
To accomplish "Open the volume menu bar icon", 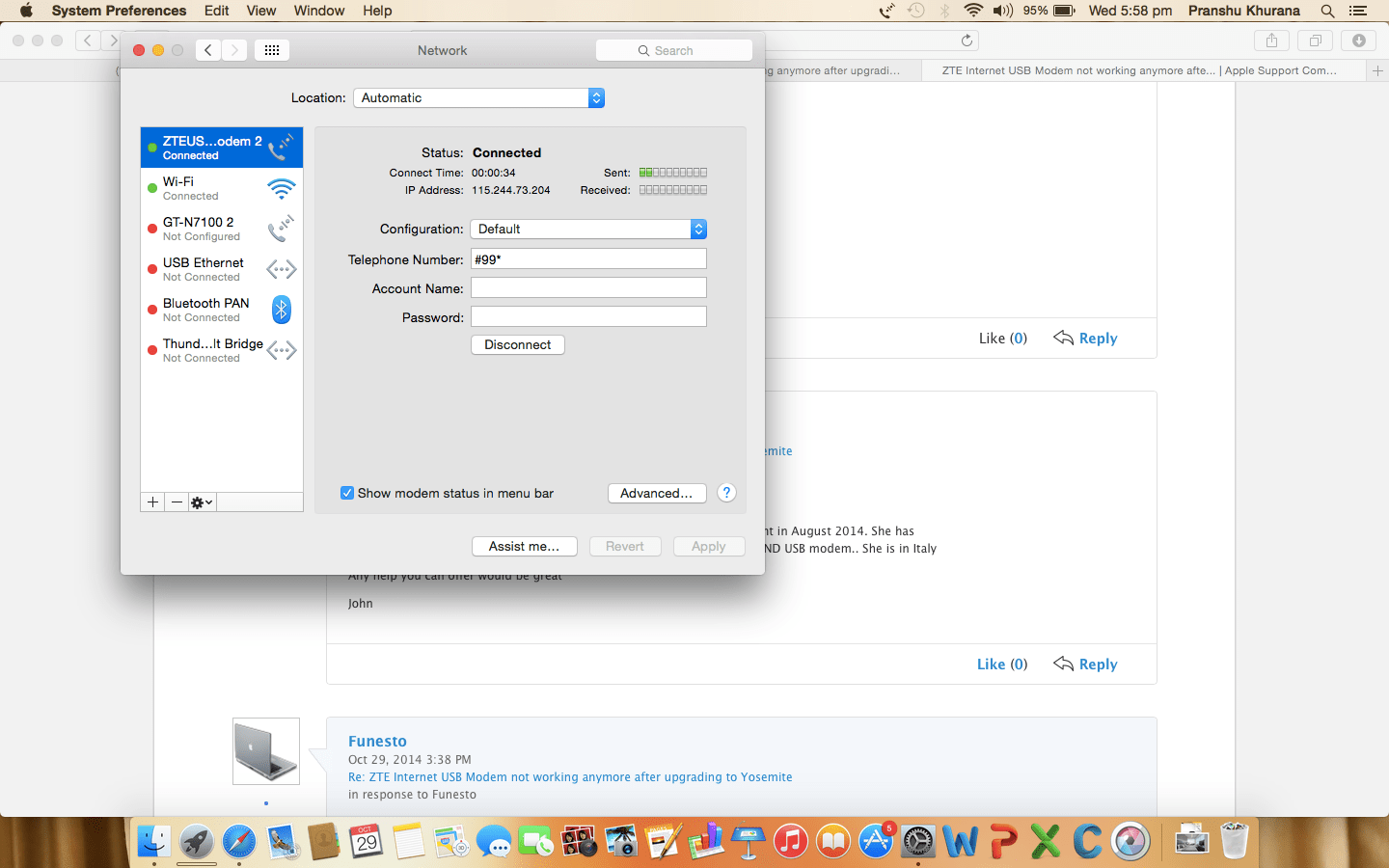I will 1003,11.
